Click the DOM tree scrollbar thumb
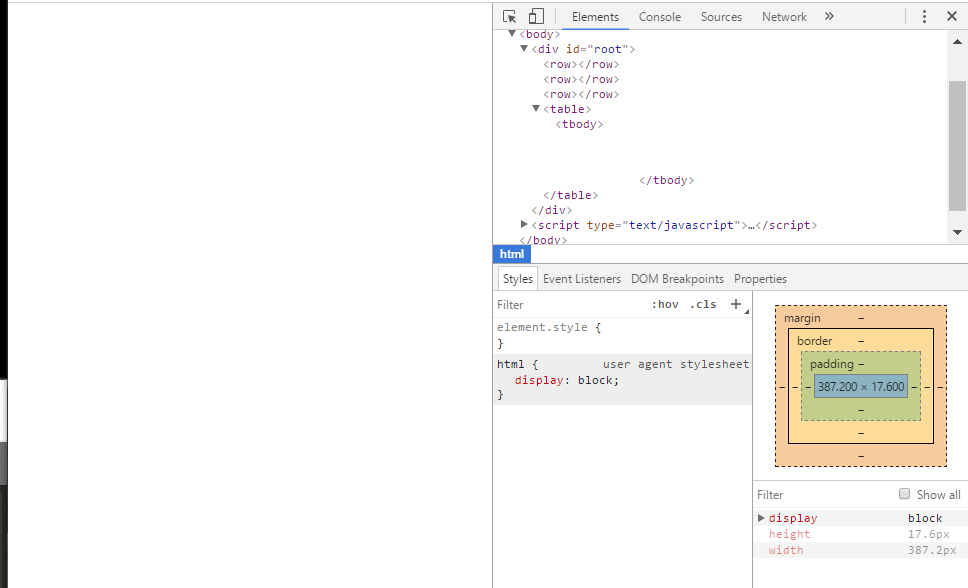Image resolution: width=968 pixels, height=588 pixels. pyautogui.click(x=958, y=146)
